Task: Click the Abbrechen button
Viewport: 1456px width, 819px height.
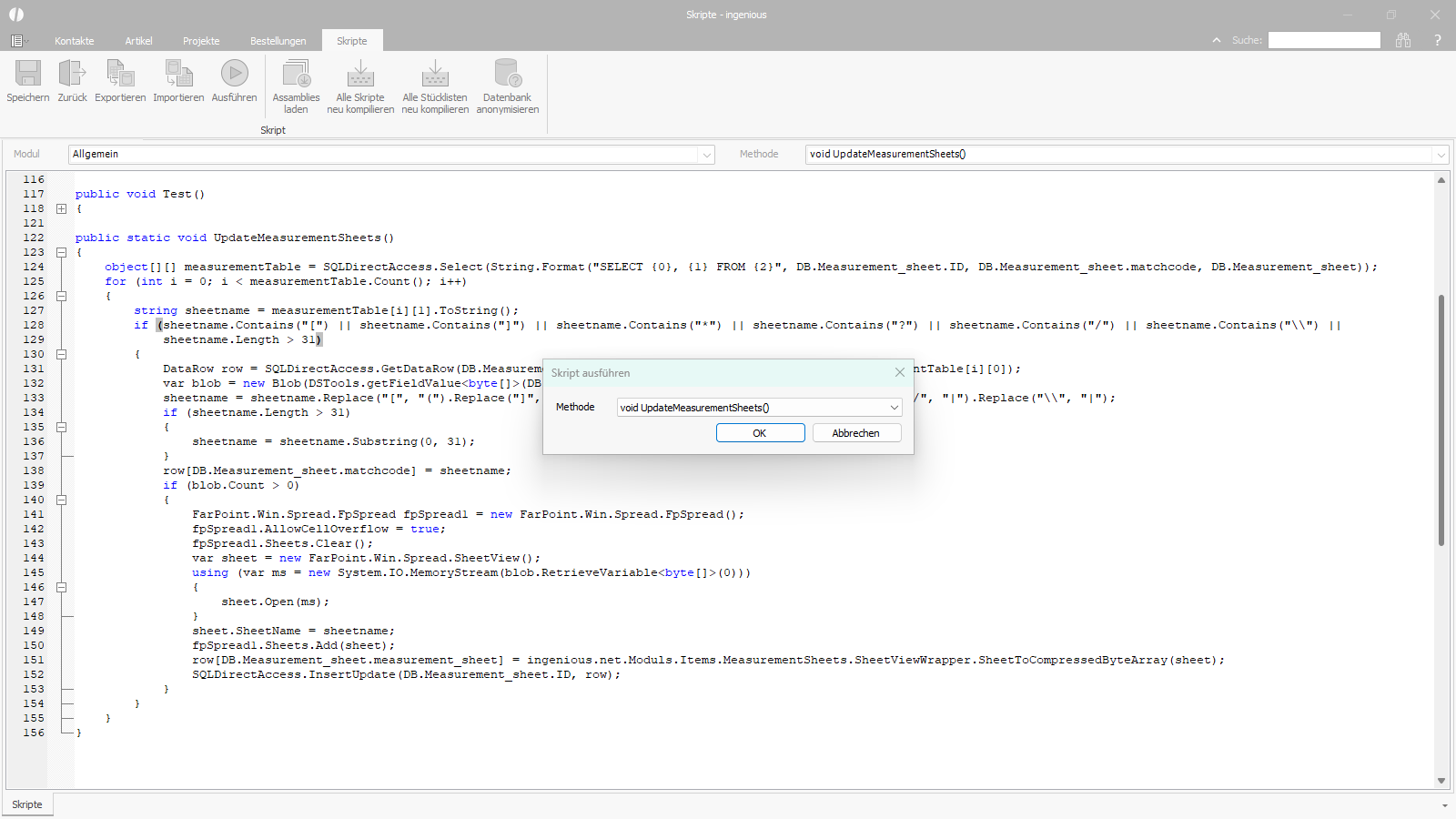Action: (856, 433)
